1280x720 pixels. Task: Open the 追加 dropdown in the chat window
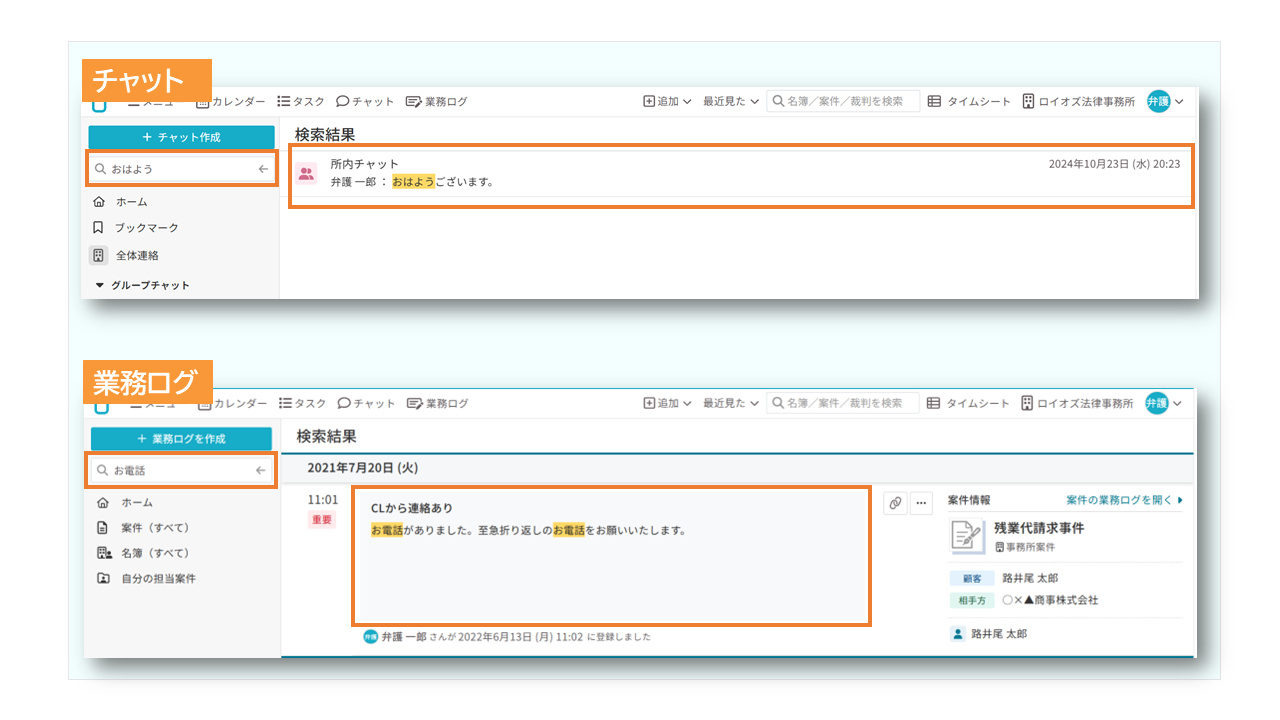click(667, 101)
